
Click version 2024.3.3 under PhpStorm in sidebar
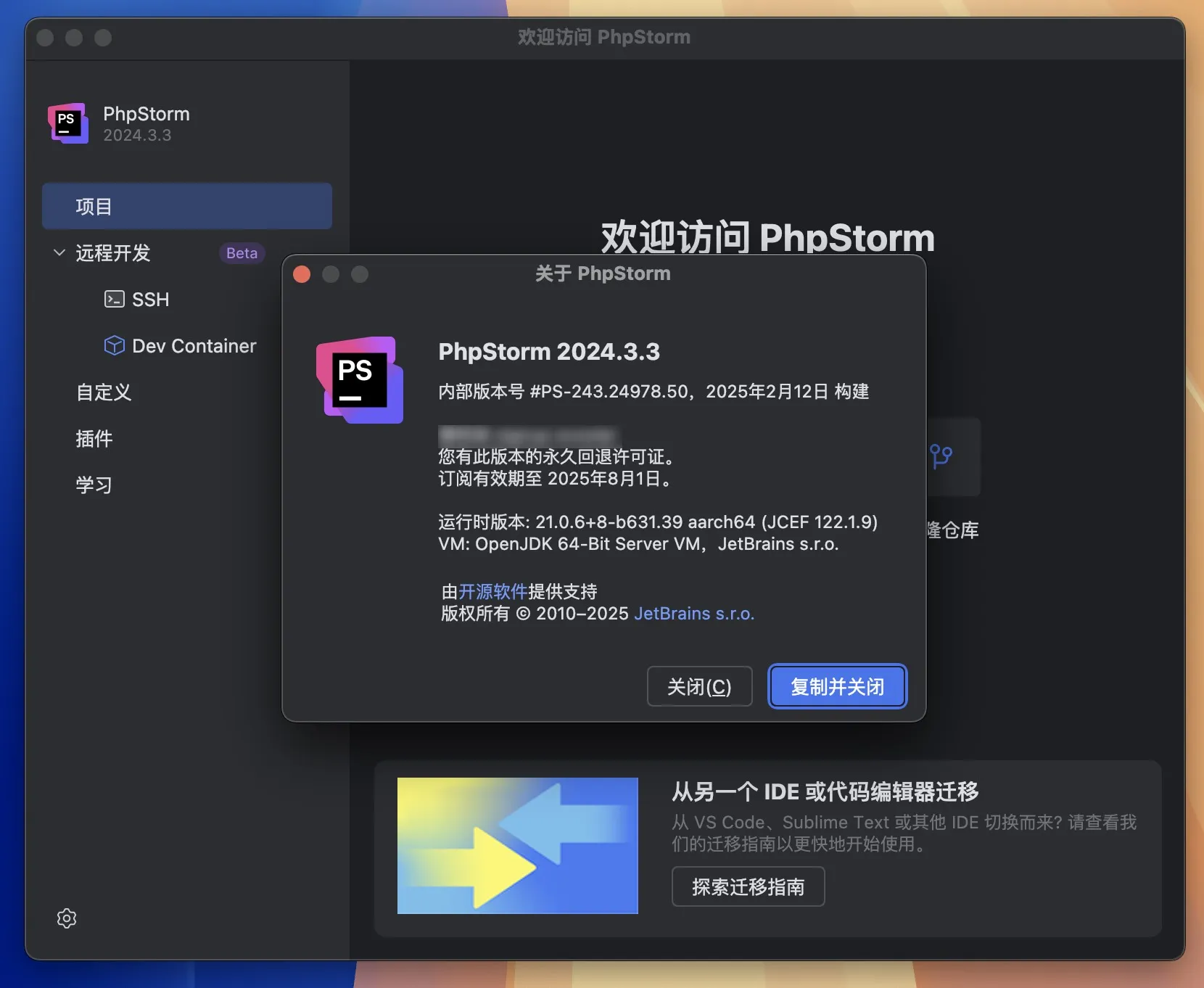pos(137,136)
